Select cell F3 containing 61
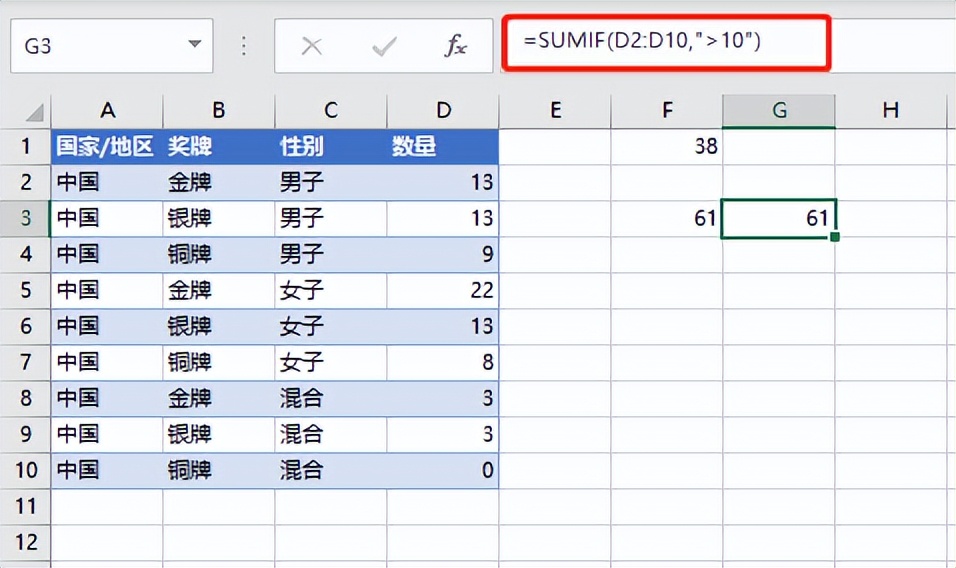 point(667,218)
